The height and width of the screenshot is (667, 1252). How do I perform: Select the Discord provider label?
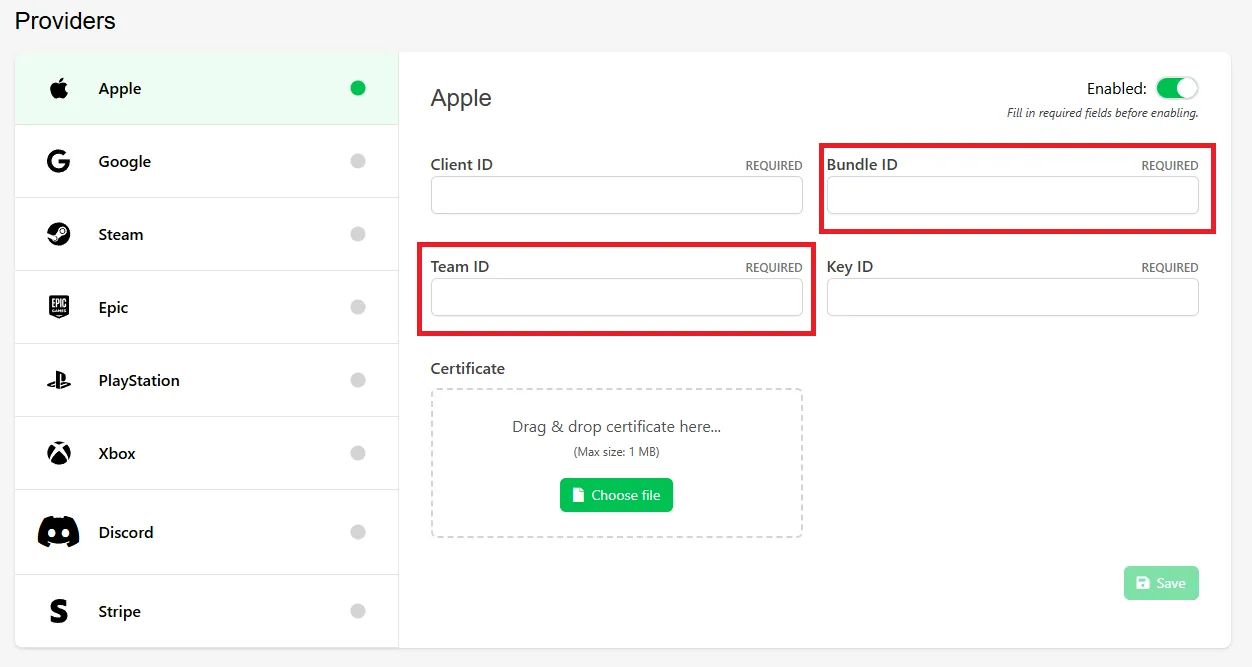click(126, 532)
